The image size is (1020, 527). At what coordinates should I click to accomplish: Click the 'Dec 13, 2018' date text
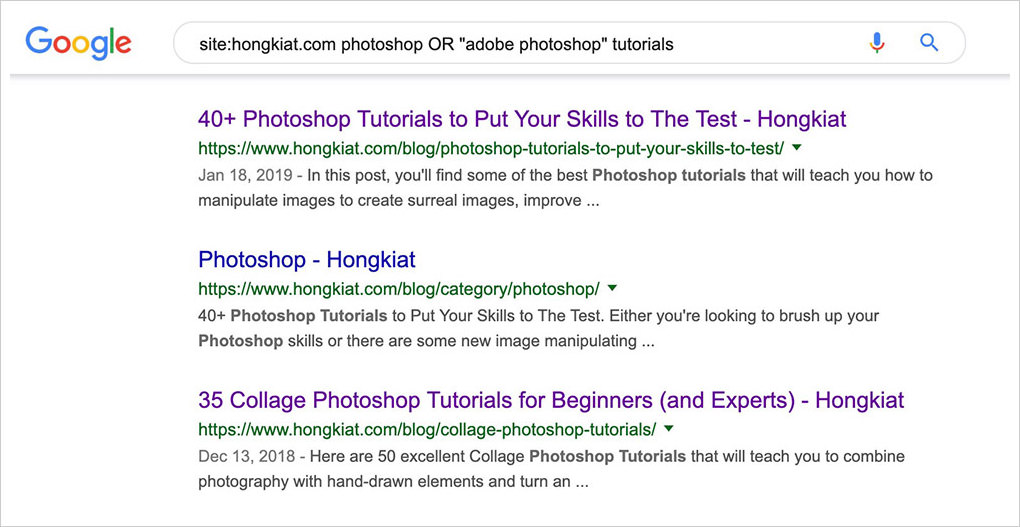[x=247, y=457]
